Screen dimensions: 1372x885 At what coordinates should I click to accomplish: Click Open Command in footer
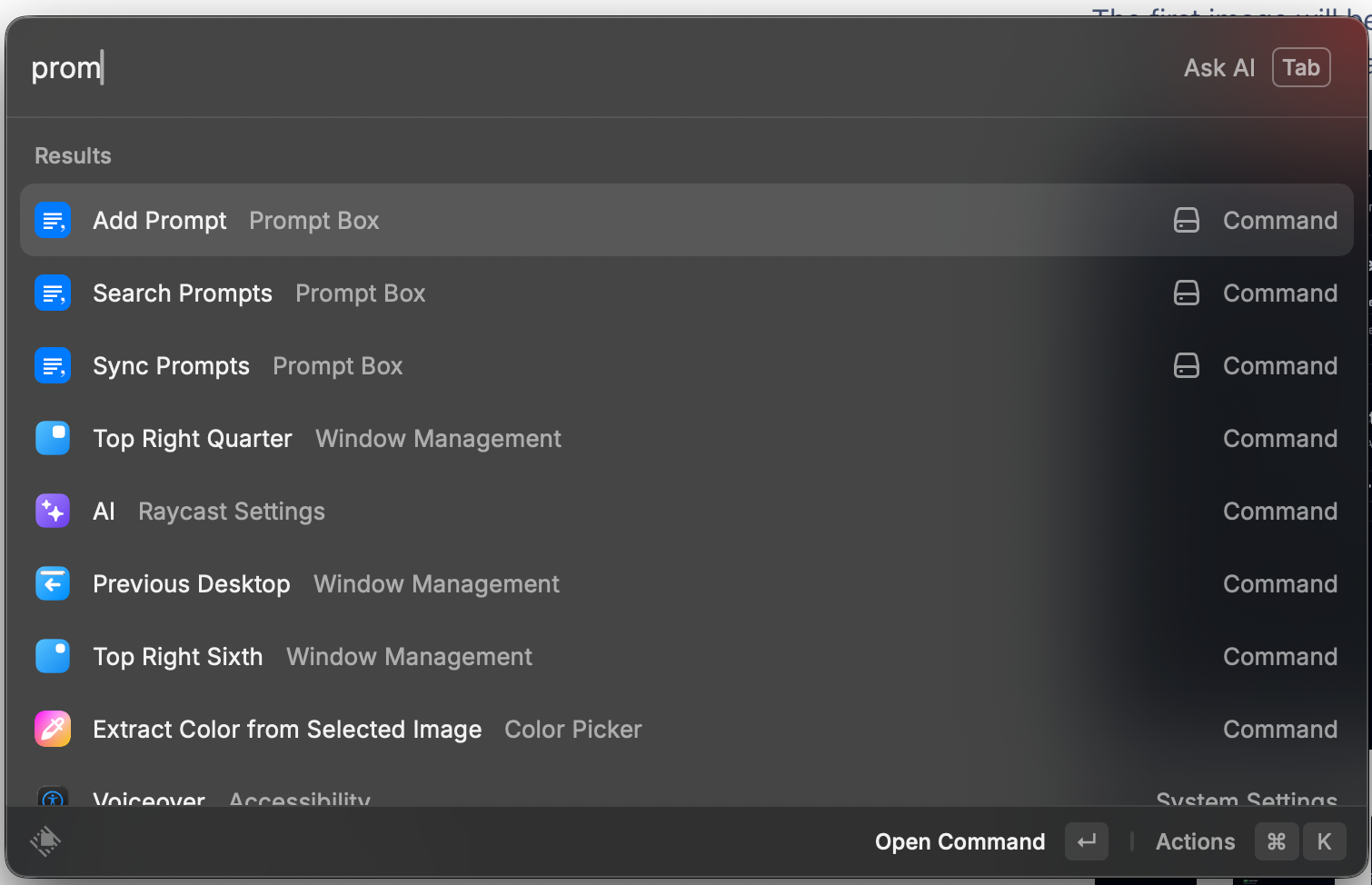pyautogui.click(x=959, y=842)
